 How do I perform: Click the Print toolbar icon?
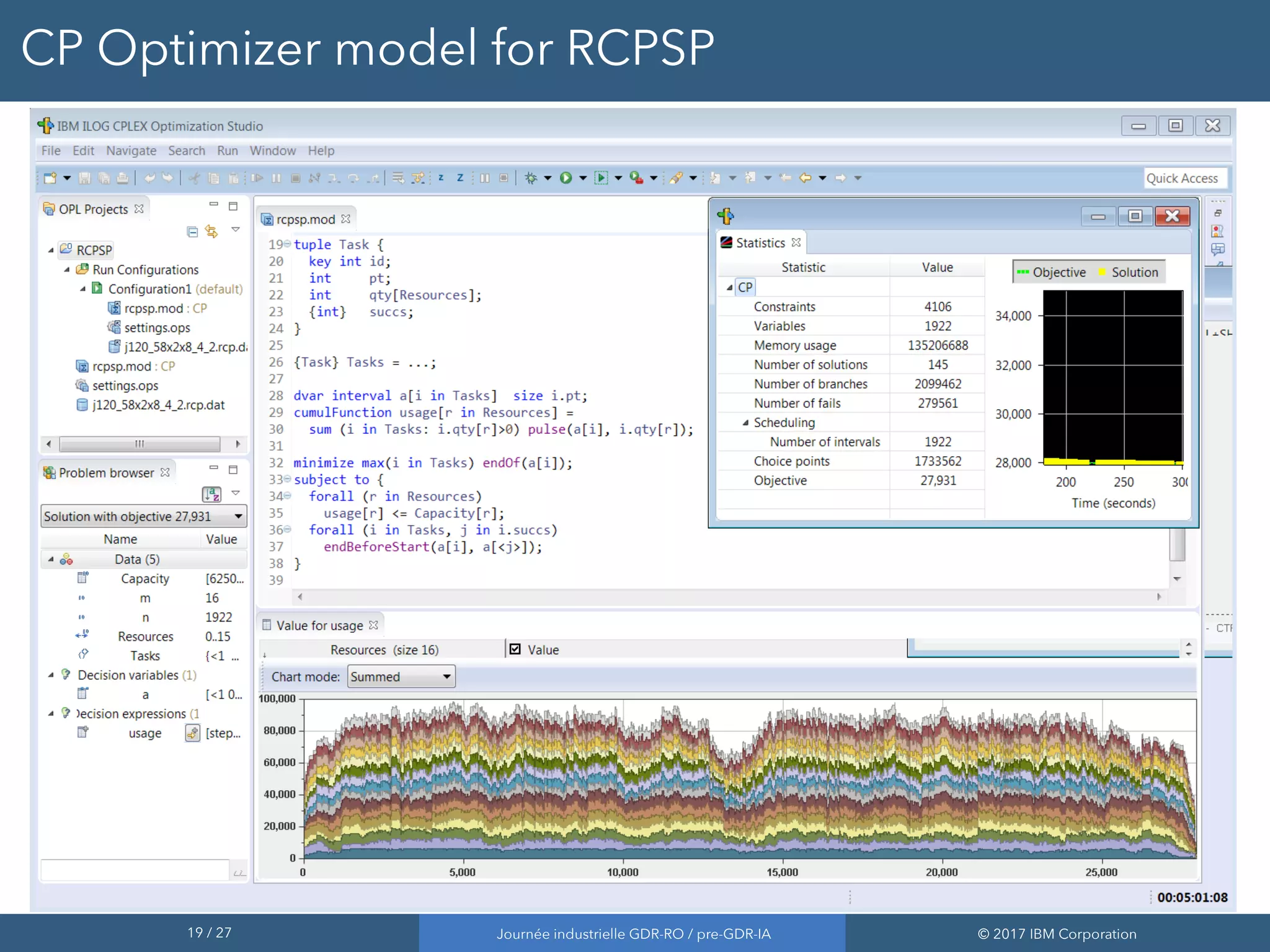[123, 178]
